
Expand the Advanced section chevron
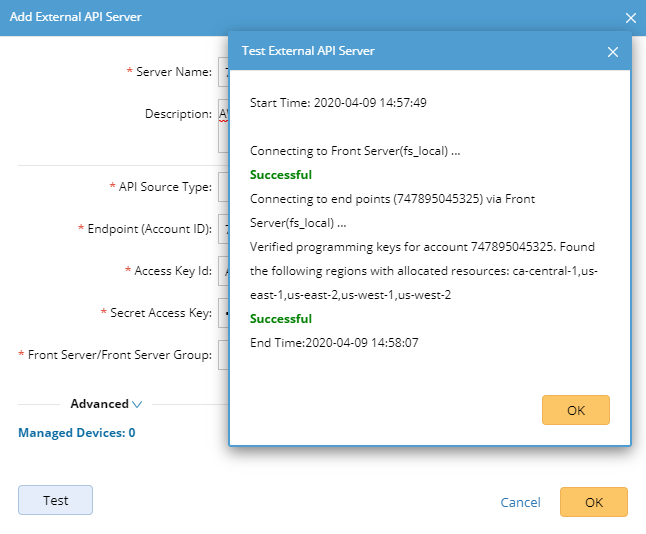[137, 404]
